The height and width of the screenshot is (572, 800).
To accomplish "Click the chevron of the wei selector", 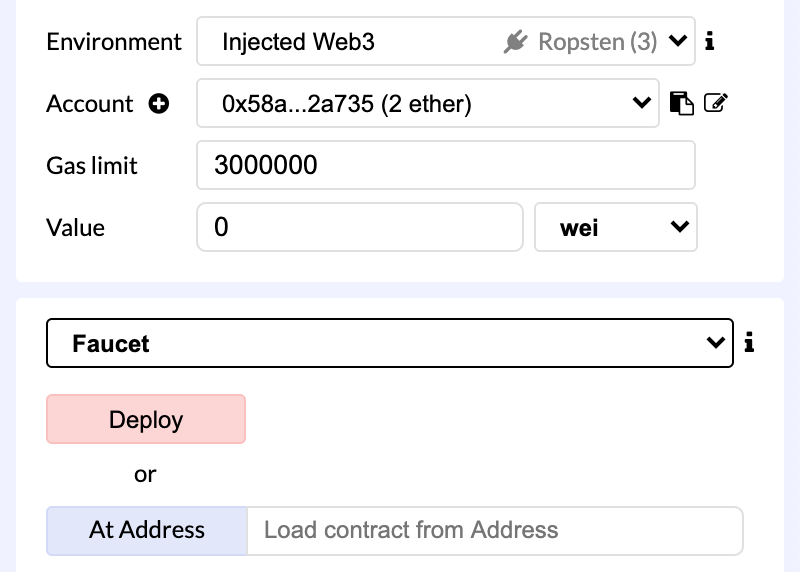I will pos(680,226).
